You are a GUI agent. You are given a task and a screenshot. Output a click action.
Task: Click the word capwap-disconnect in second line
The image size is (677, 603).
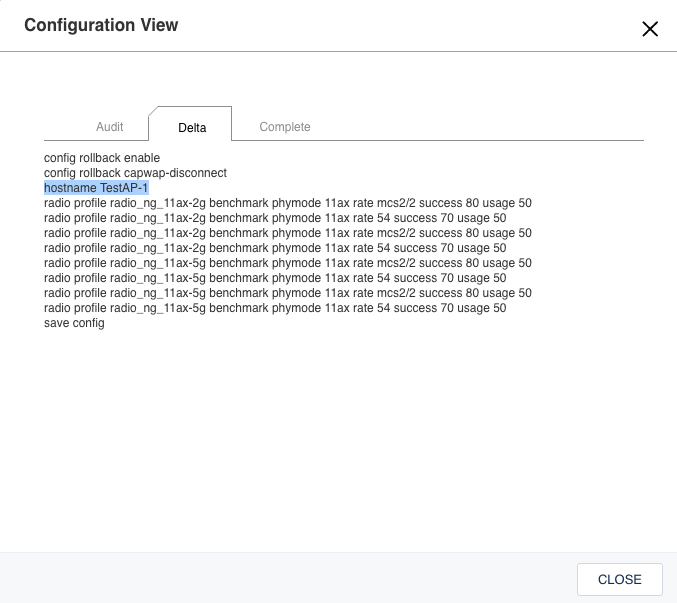point(175,173)
